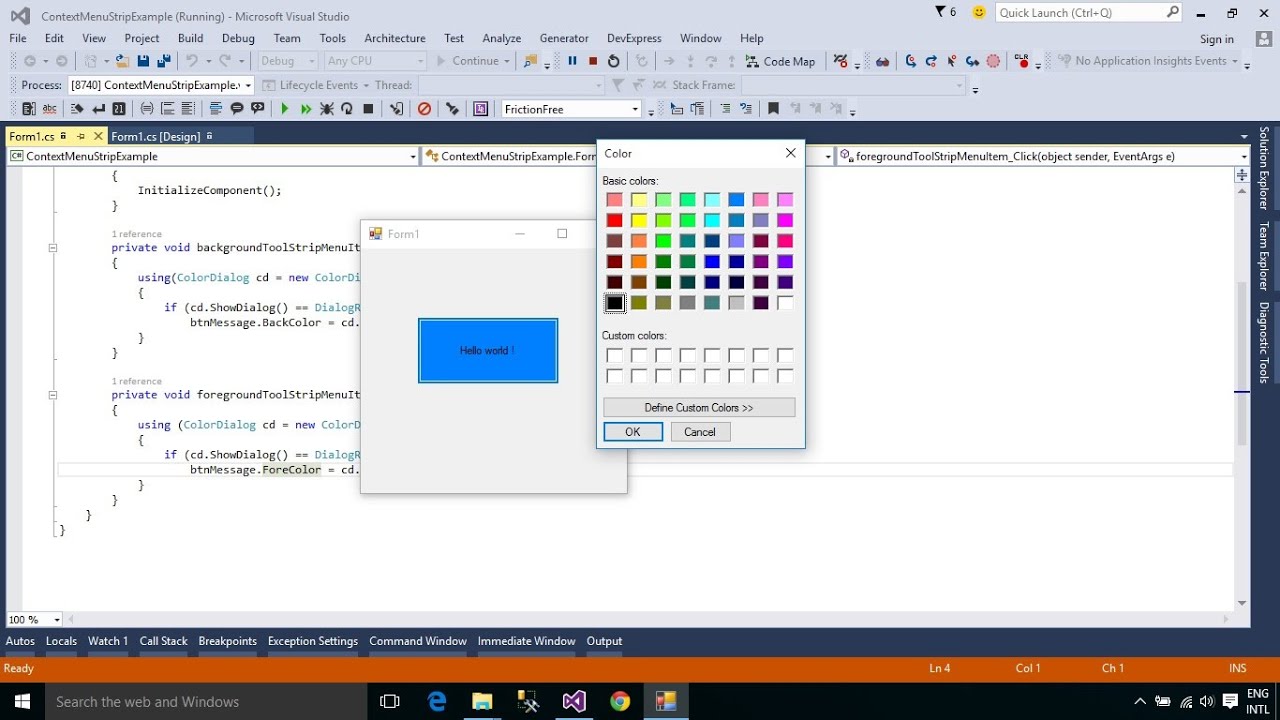The image size is (1280, 720).
Task: Open notifications flag icon
Action: pos(940,12)
